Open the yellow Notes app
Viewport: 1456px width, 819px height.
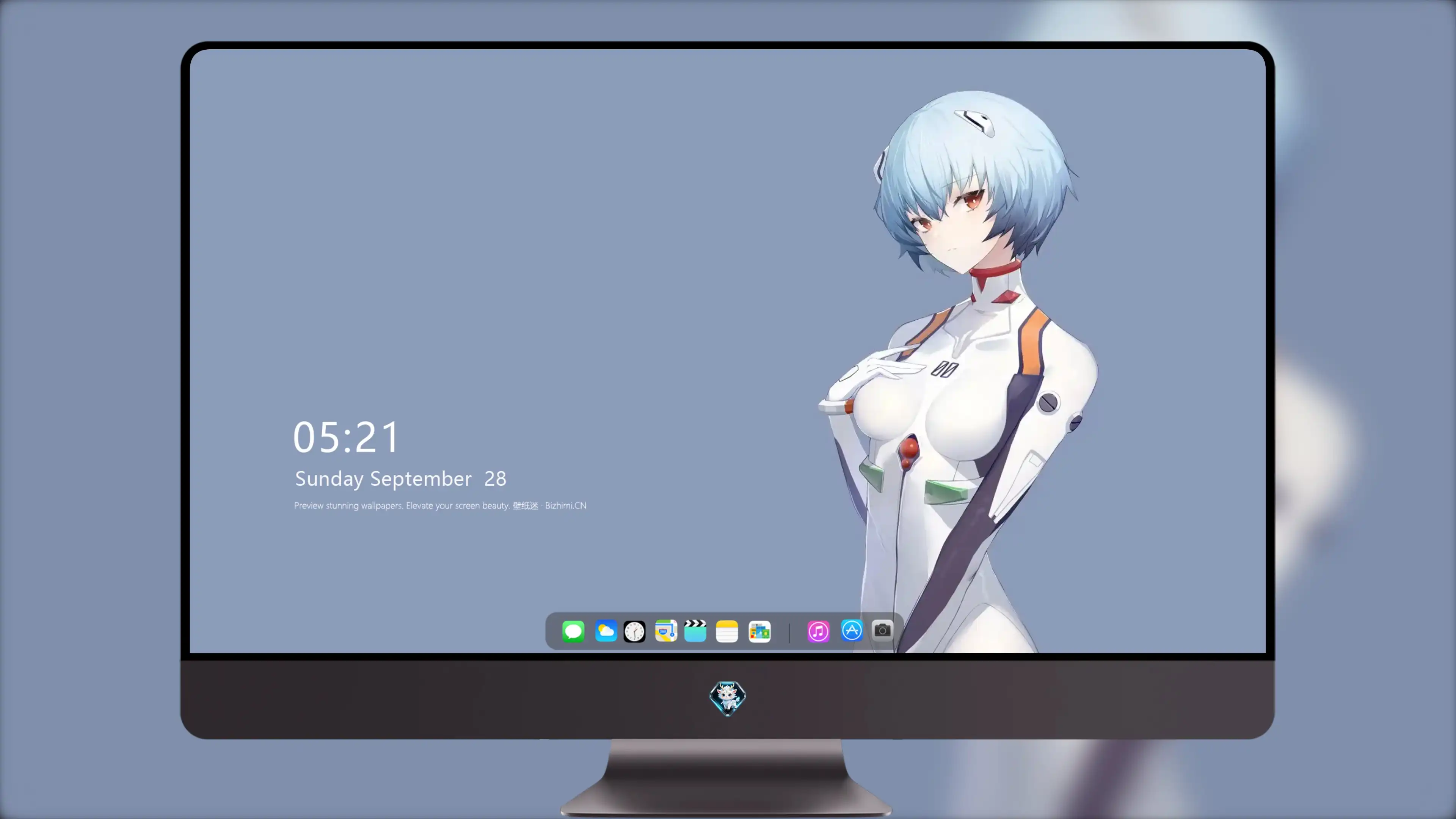click(727, 631)
